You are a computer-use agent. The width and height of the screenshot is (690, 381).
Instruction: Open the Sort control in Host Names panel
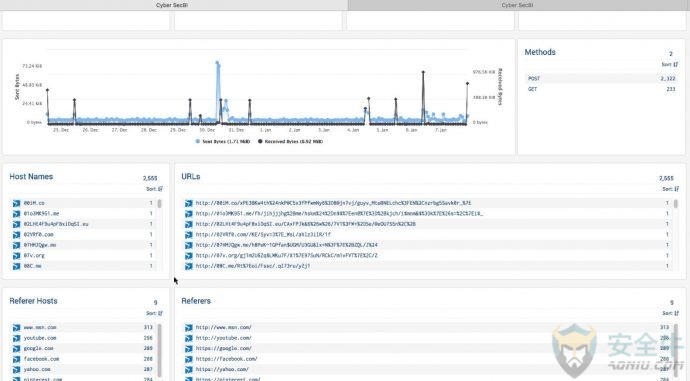click(x=154, y=189)
